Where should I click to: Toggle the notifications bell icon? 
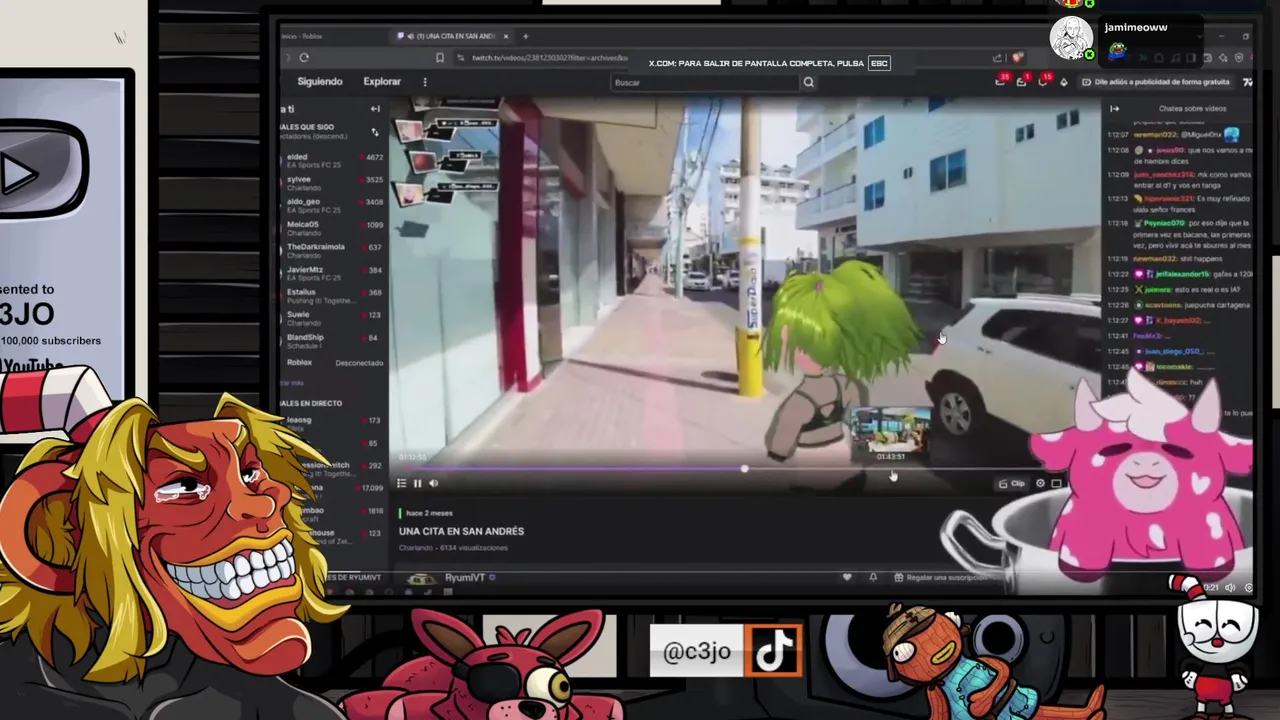point(873,578)
